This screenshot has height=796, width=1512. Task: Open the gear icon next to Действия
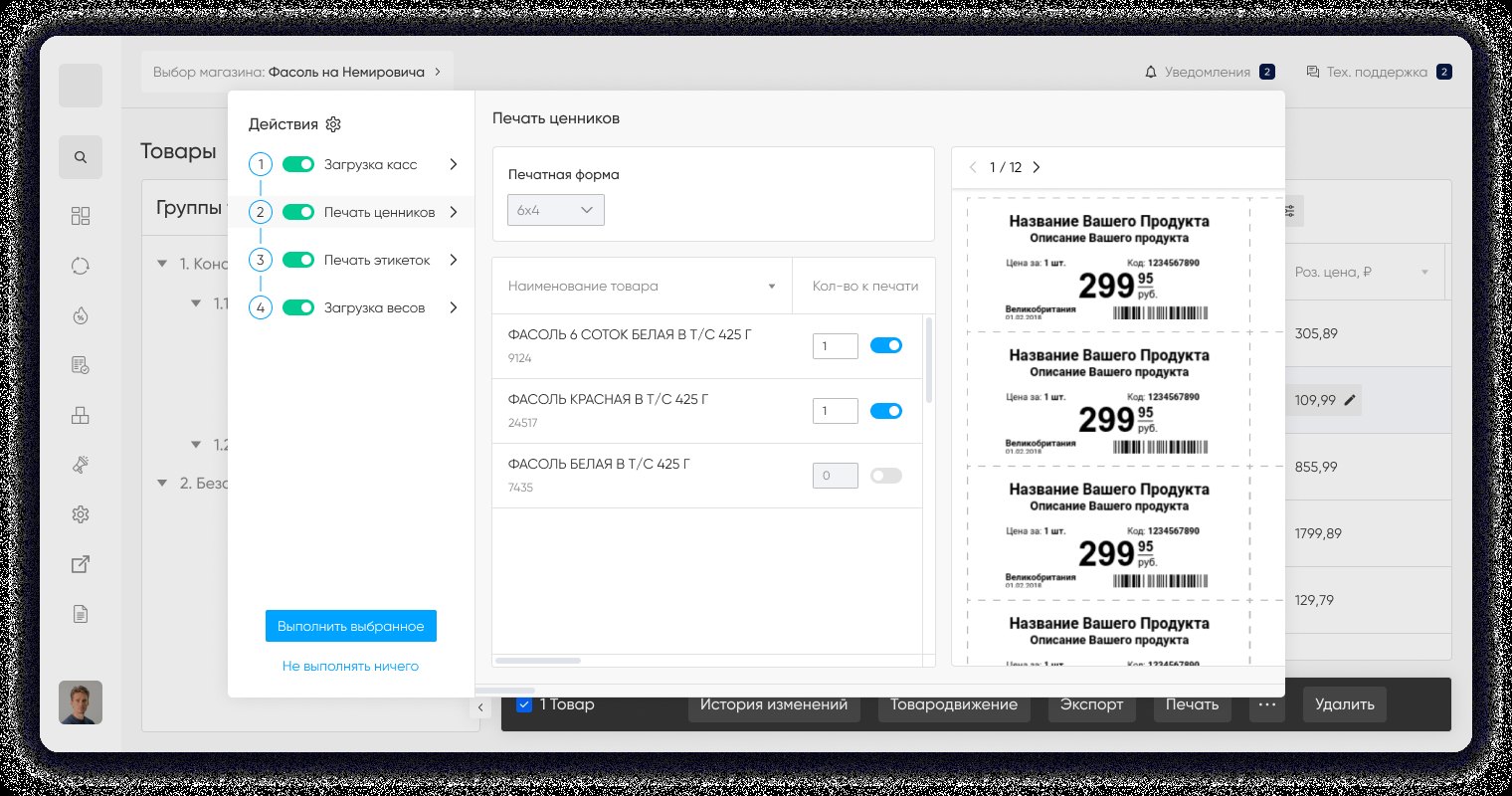(x=333, y=124)
